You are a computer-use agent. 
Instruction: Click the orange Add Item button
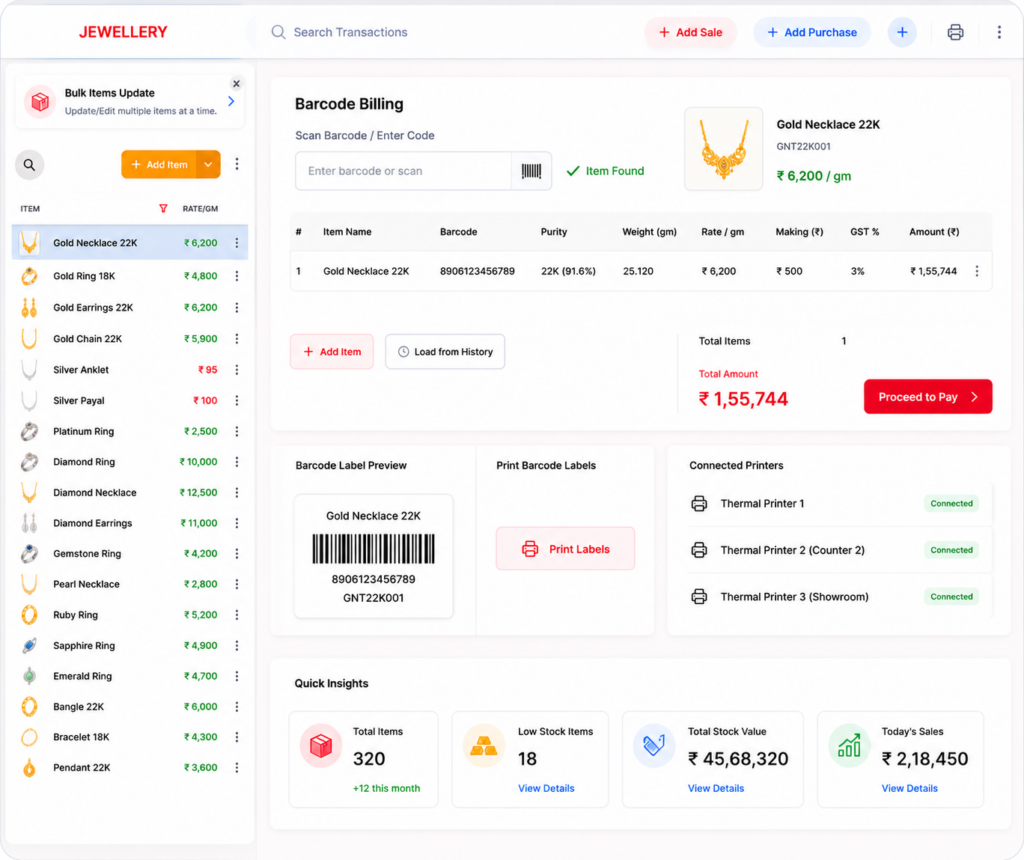pyautogui.click(x=159, y=165)
